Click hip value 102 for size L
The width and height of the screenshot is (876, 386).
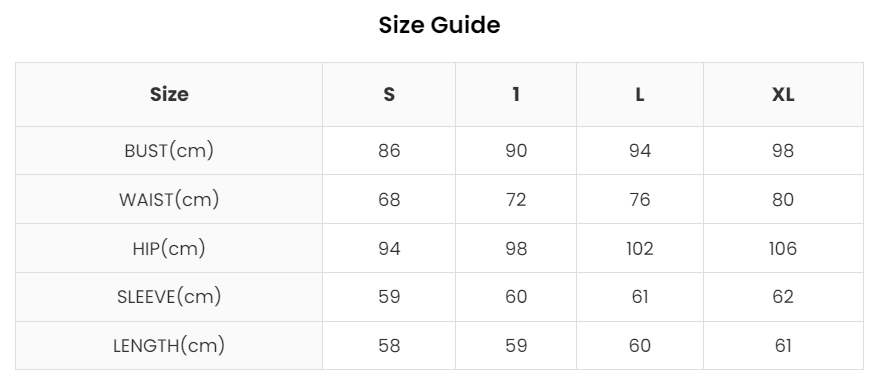click(x=640, y=249)
